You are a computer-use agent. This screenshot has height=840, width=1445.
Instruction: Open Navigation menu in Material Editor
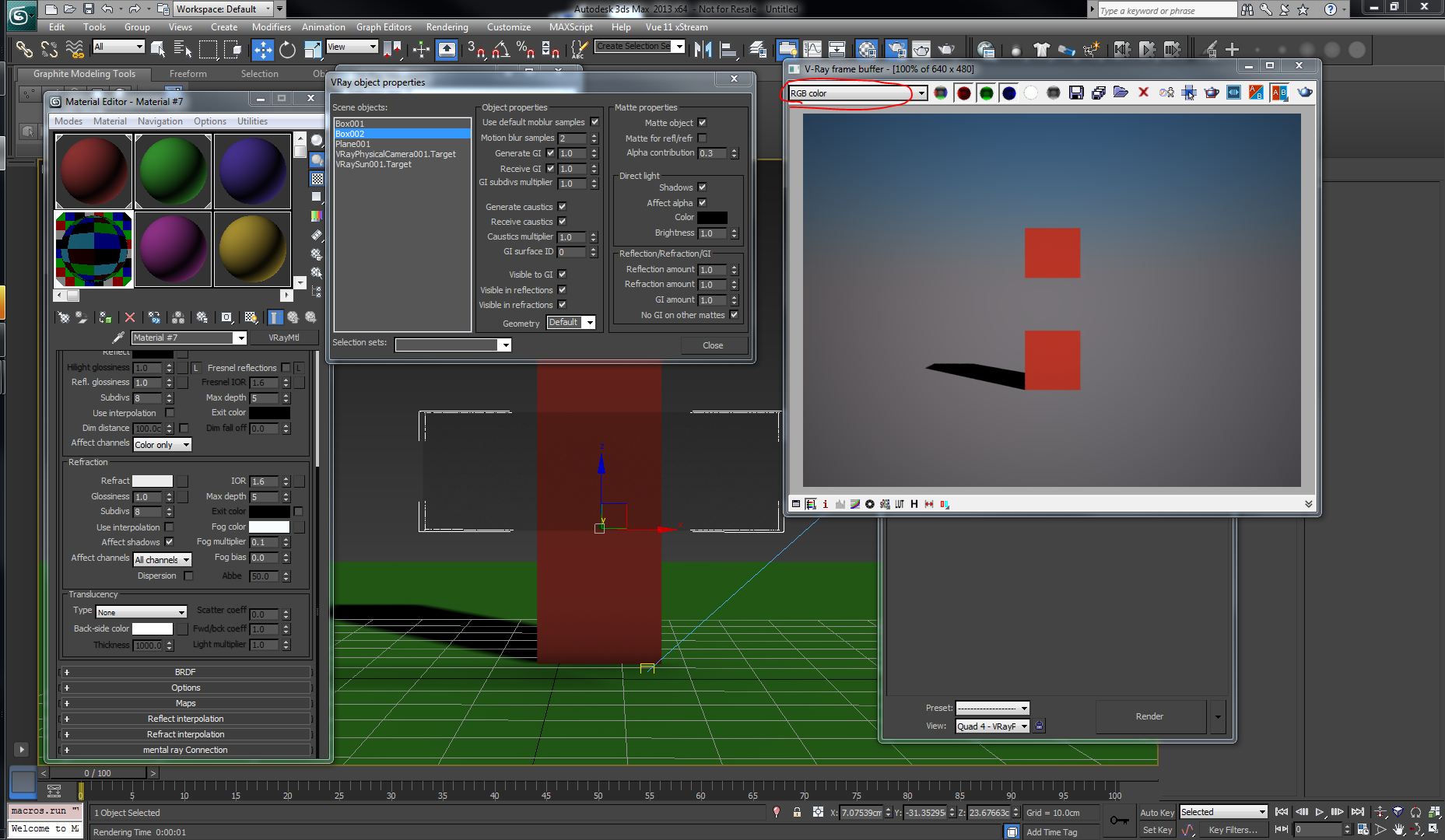pyautogui.click(x=160, y=121)
